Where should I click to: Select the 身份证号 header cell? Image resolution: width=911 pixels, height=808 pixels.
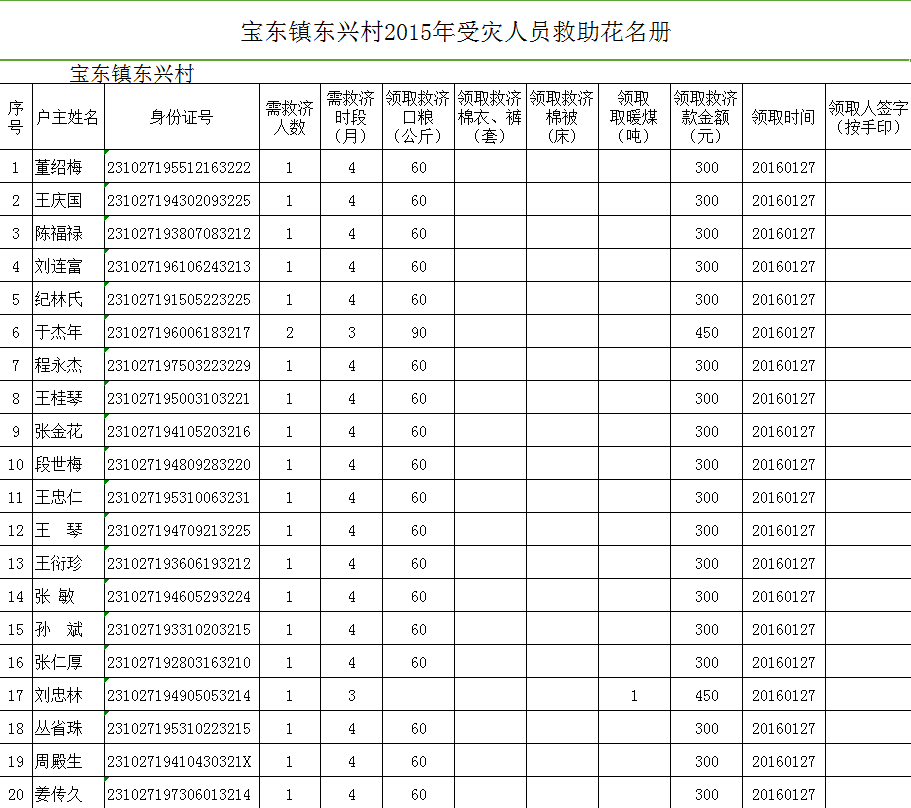tap(182, 117)
